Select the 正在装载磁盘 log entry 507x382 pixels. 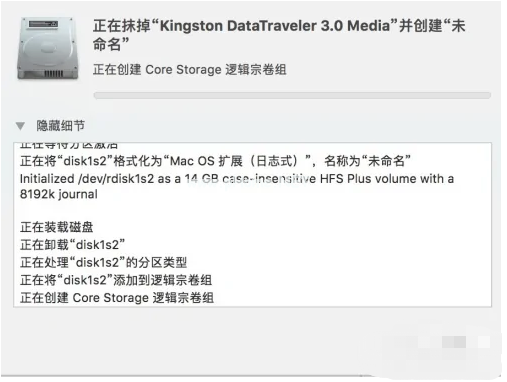point(56,227)
